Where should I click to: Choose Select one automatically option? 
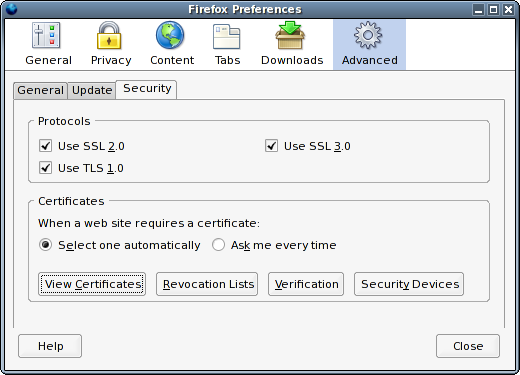45,245
